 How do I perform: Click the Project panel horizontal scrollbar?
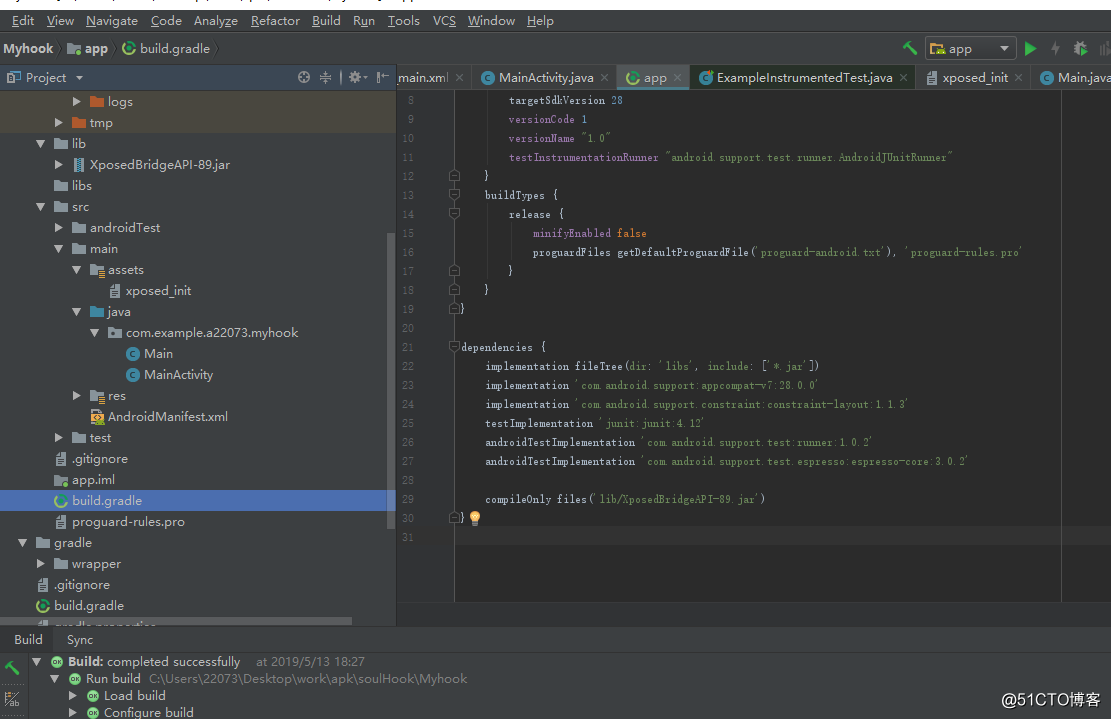[x=176, y=621]
